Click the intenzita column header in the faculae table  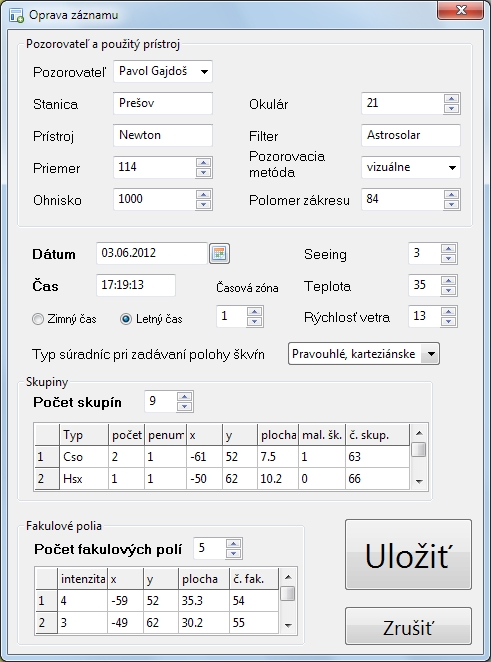click(x=82, y=579)
